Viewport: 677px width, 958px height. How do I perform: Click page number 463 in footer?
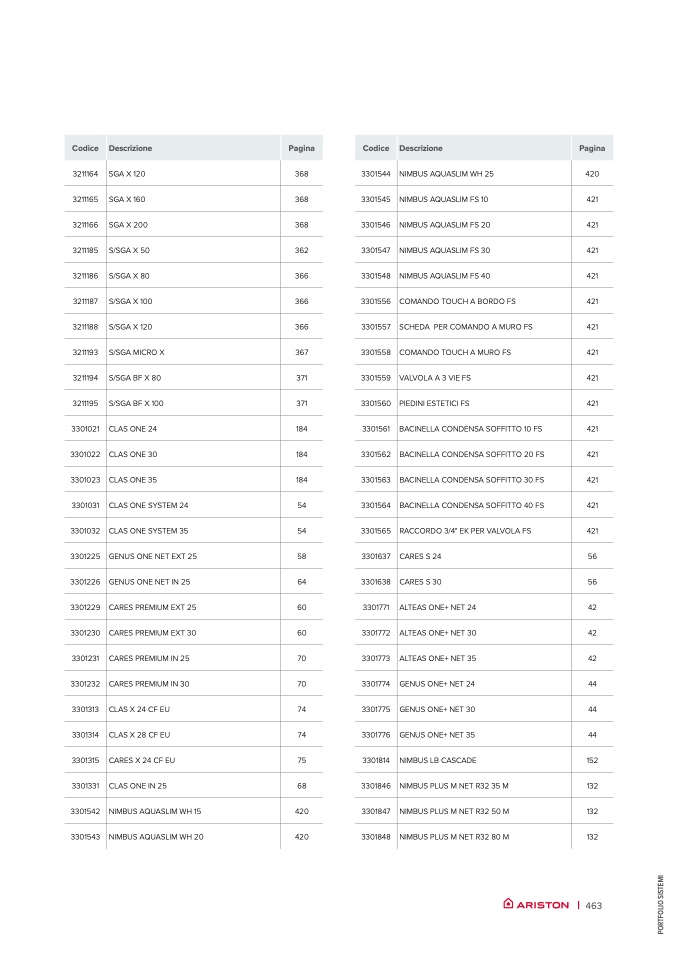pyautogui.click(x=593, y=905)
